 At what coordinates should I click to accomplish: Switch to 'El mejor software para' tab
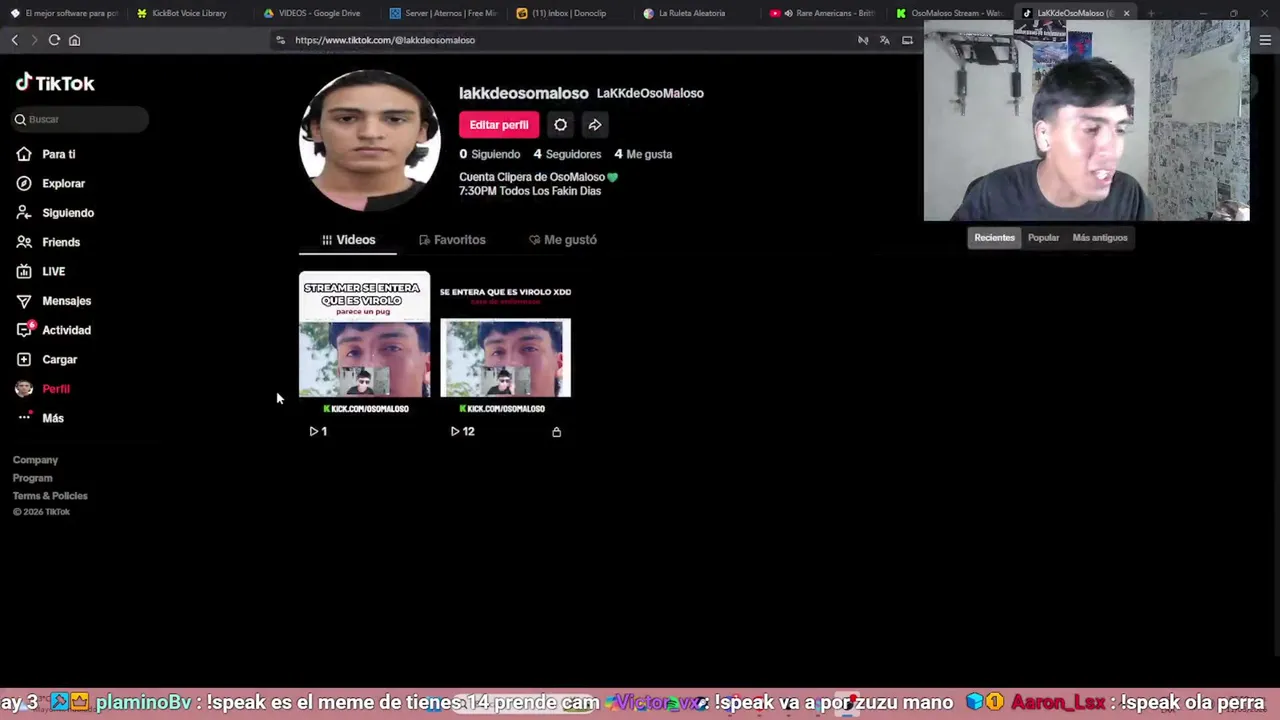click(x=64, y=13)
